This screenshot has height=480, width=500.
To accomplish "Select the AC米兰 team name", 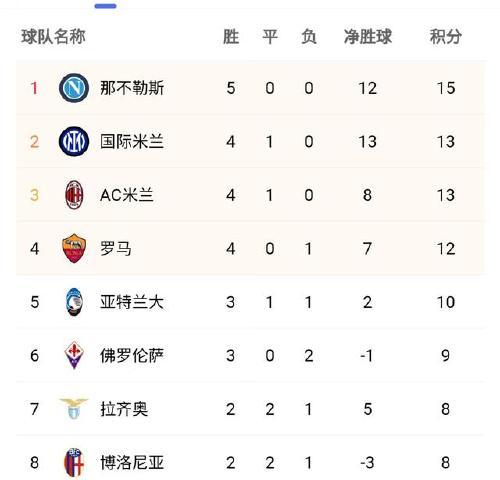I will 127,195.
